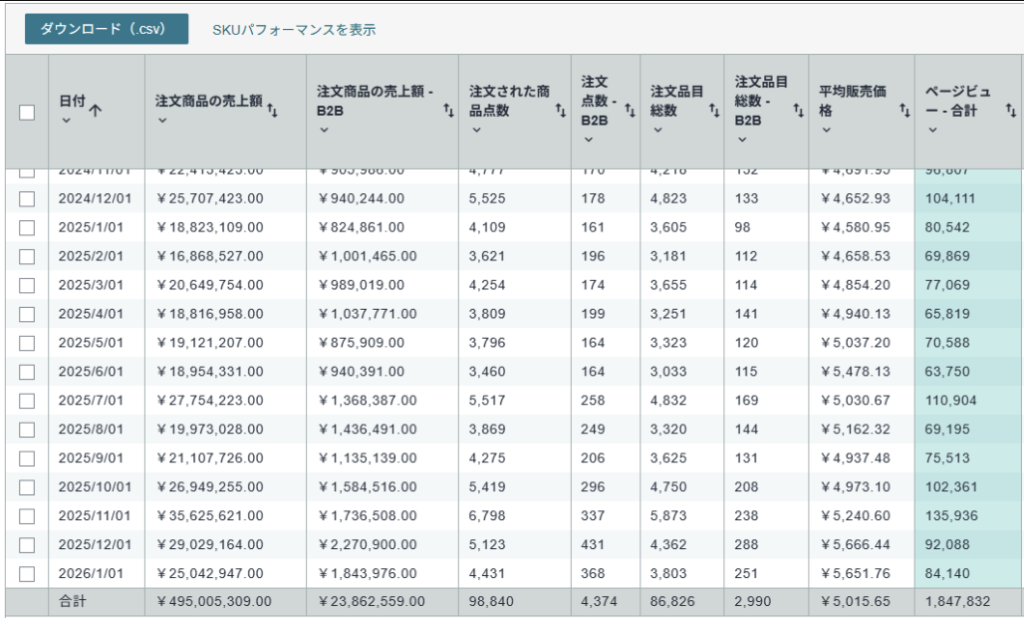Sort by 注文品目総数 using its sort arrows
The height and width of the screenshot is (618, 1024).
(714, 110)
